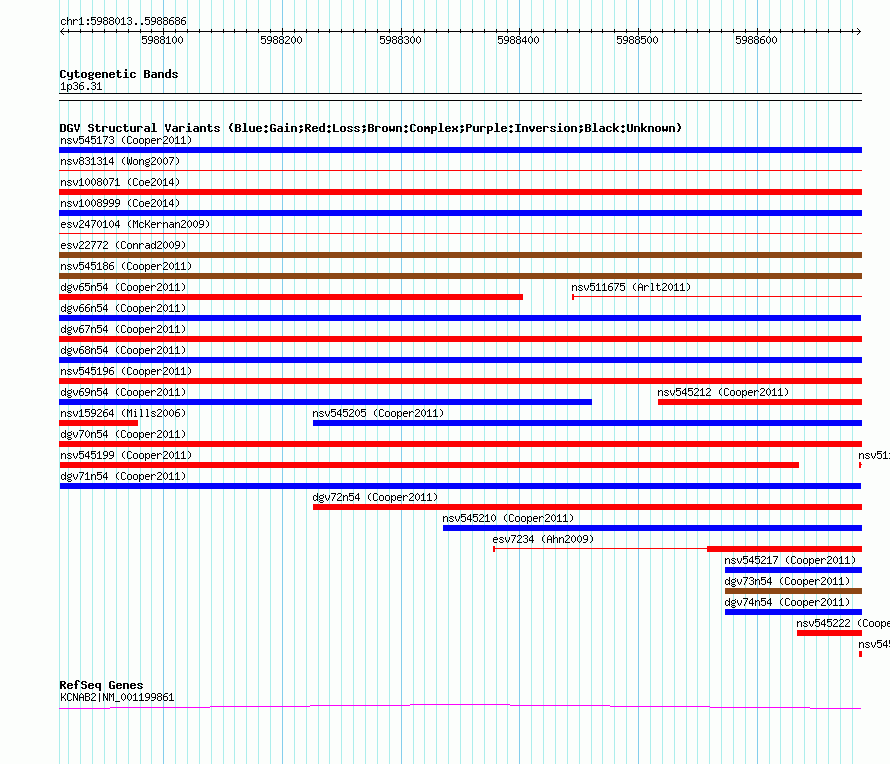Open the nsv1008071 (Coe2014) variant label

point(120,182)
